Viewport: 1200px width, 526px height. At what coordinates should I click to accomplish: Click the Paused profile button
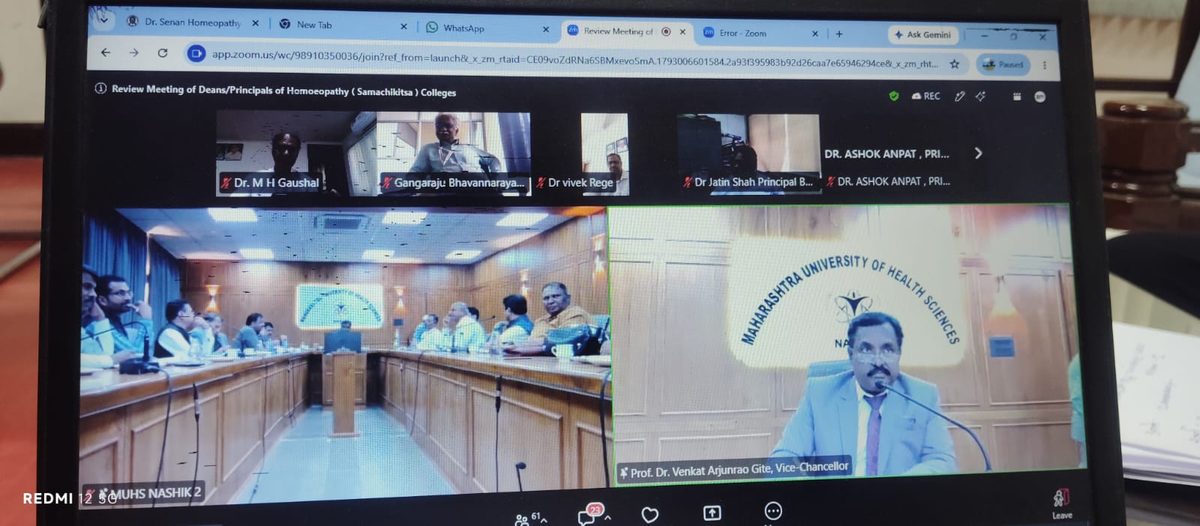point(1003,64)
